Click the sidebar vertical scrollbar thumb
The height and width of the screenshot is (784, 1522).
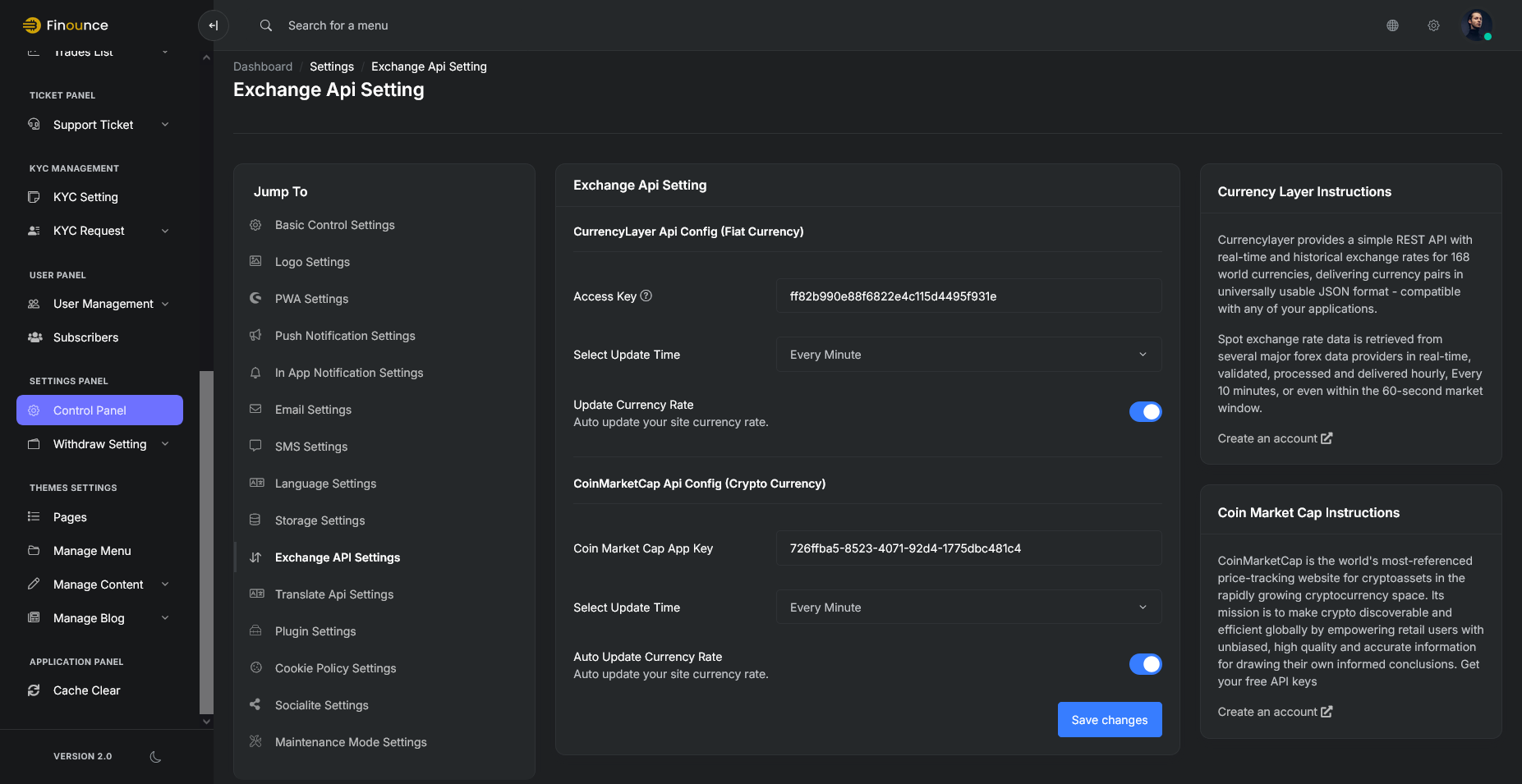[206, 542]
